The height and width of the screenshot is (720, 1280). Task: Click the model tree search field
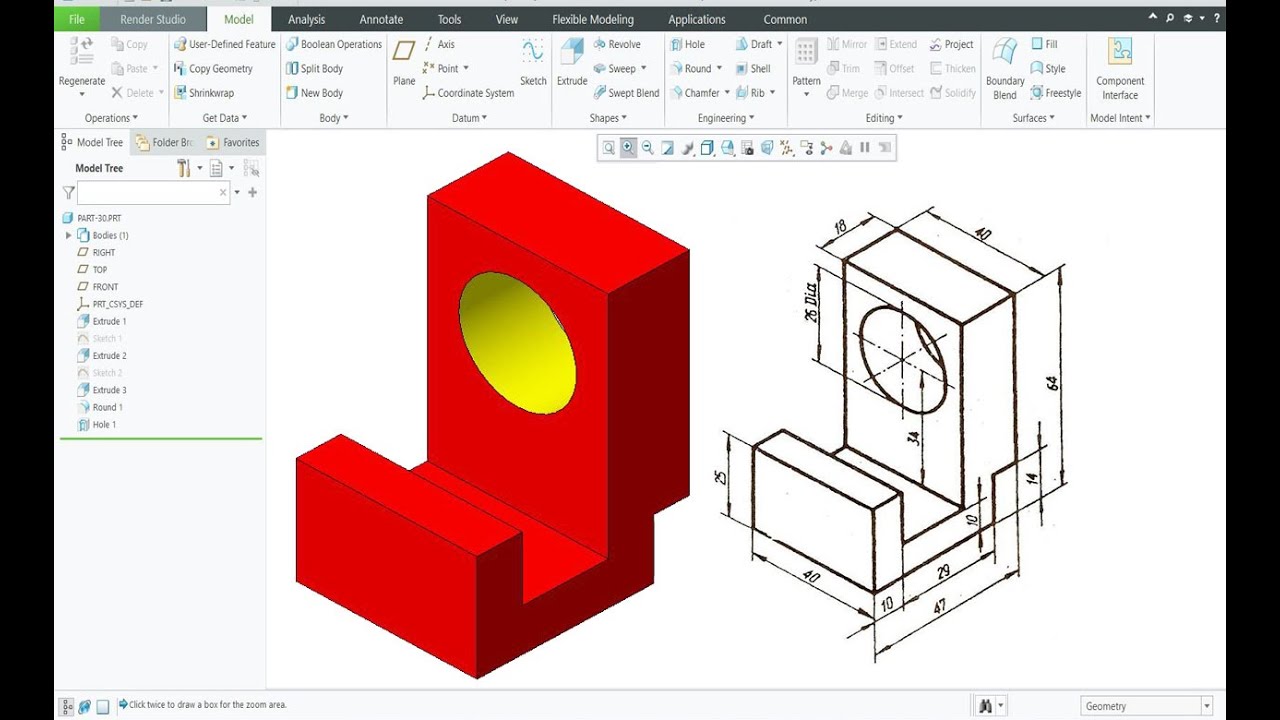(153, 192)
